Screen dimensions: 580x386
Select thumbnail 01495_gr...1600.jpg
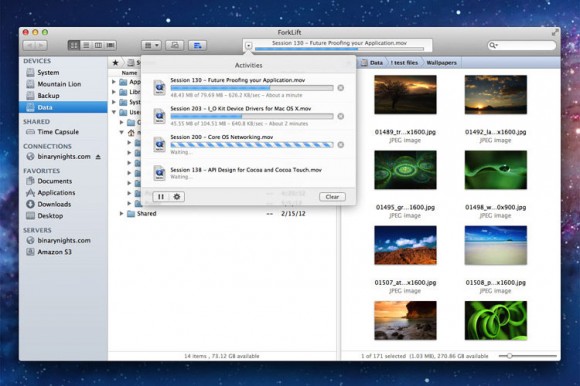point(405,170)
